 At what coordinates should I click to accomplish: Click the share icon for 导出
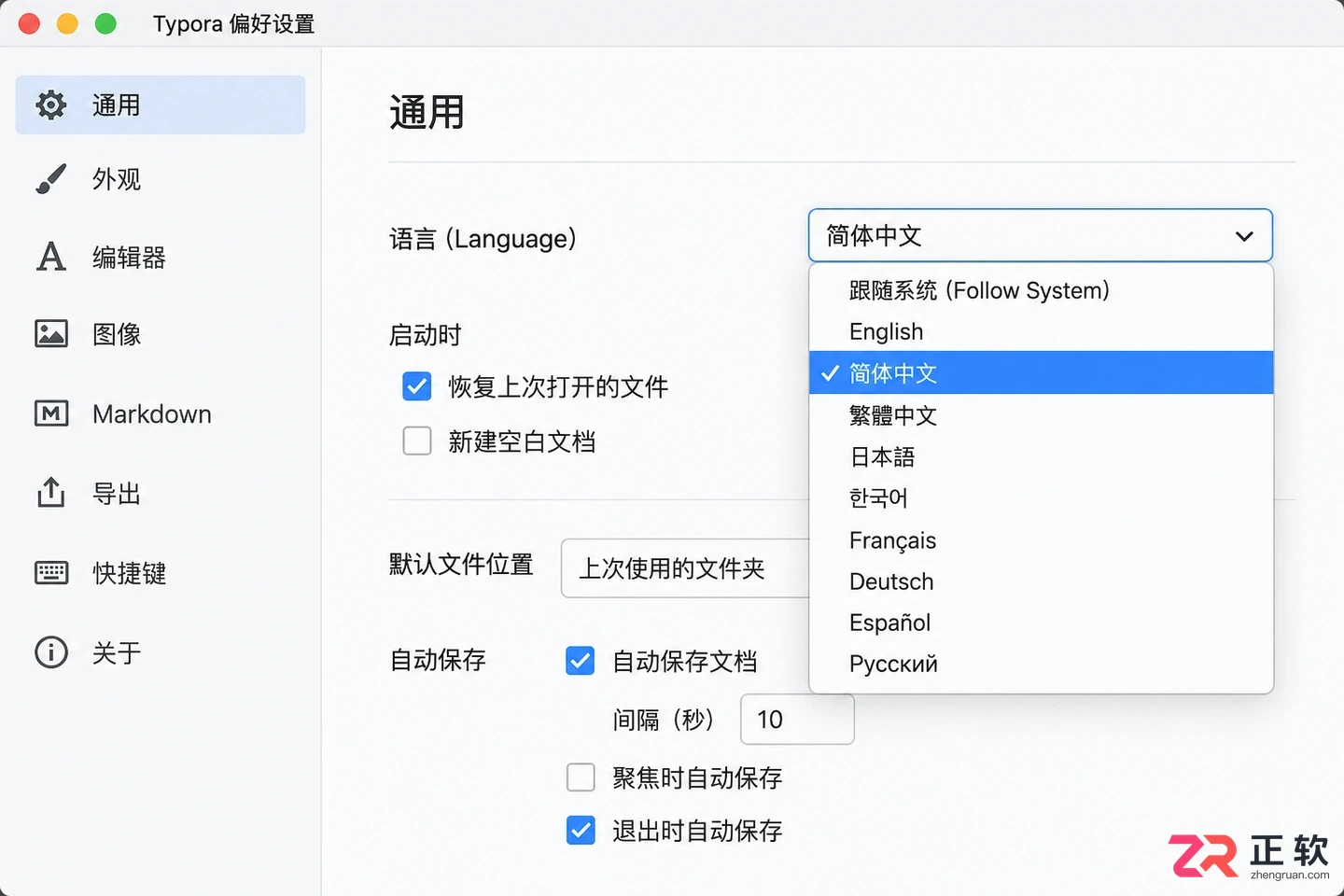click(x=51, y=492)
